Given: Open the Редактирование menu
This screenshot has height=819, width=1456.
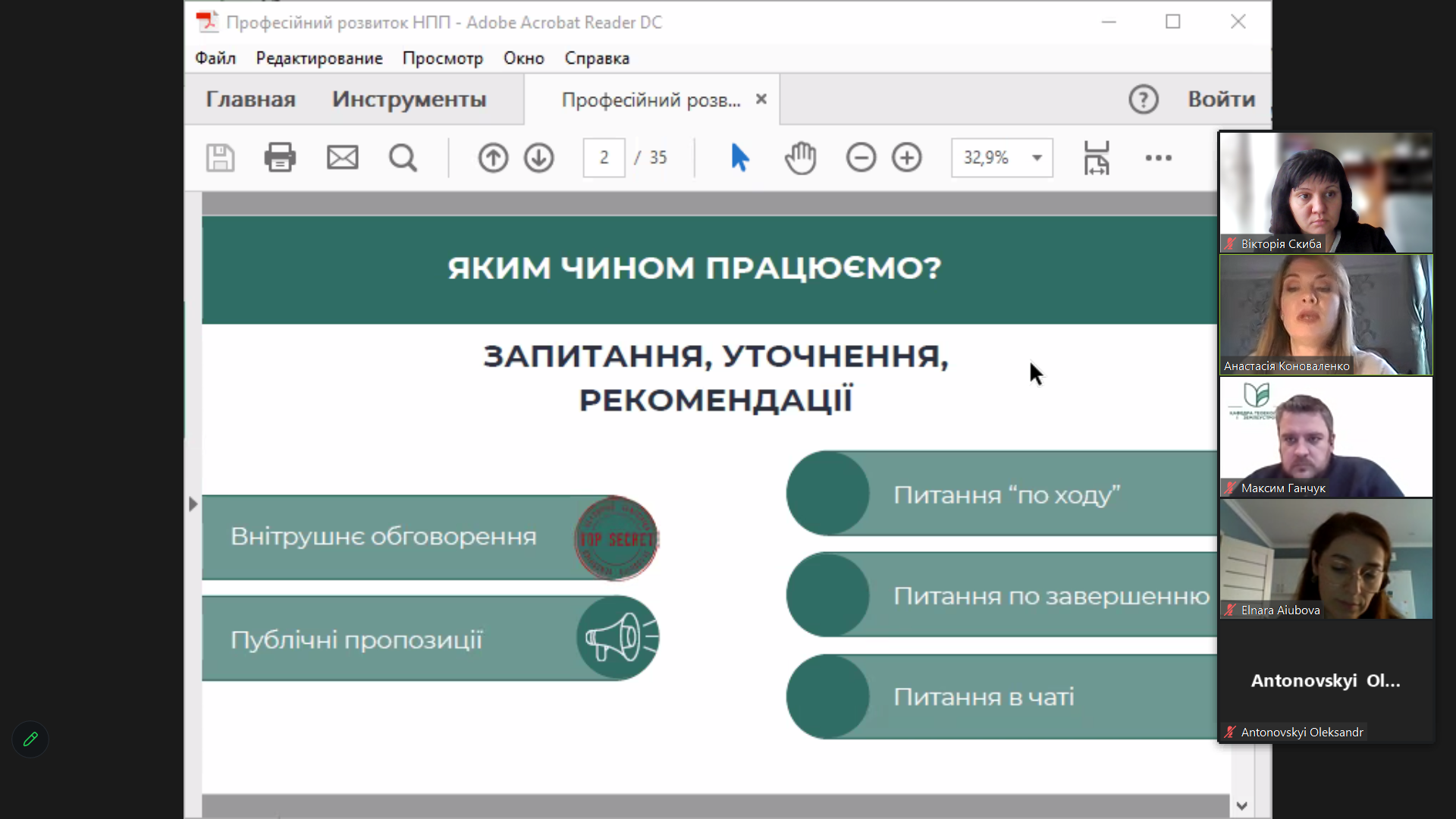Looking at the screenshot, I should pyautogui.click(x=318, y=58).
